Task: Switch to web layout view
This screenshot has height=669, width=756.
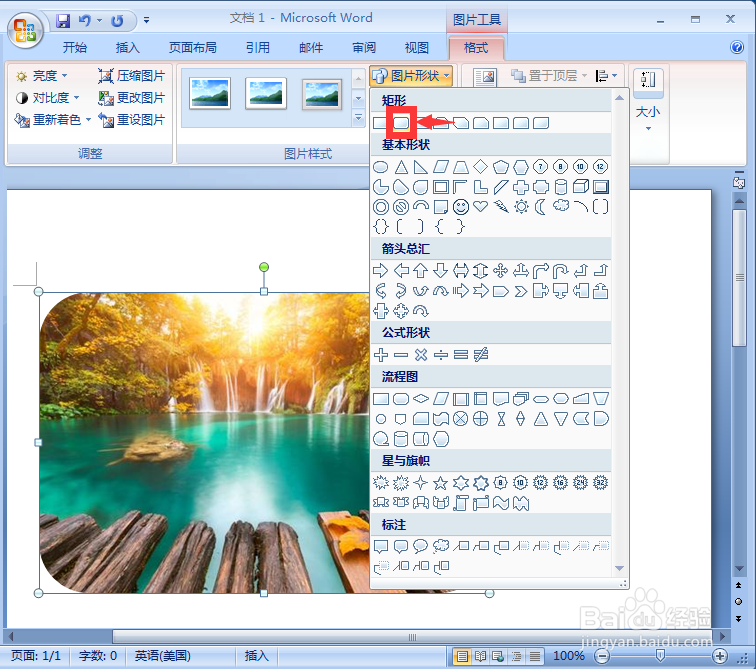Action: pyautogui.click(x=498, y=656)
